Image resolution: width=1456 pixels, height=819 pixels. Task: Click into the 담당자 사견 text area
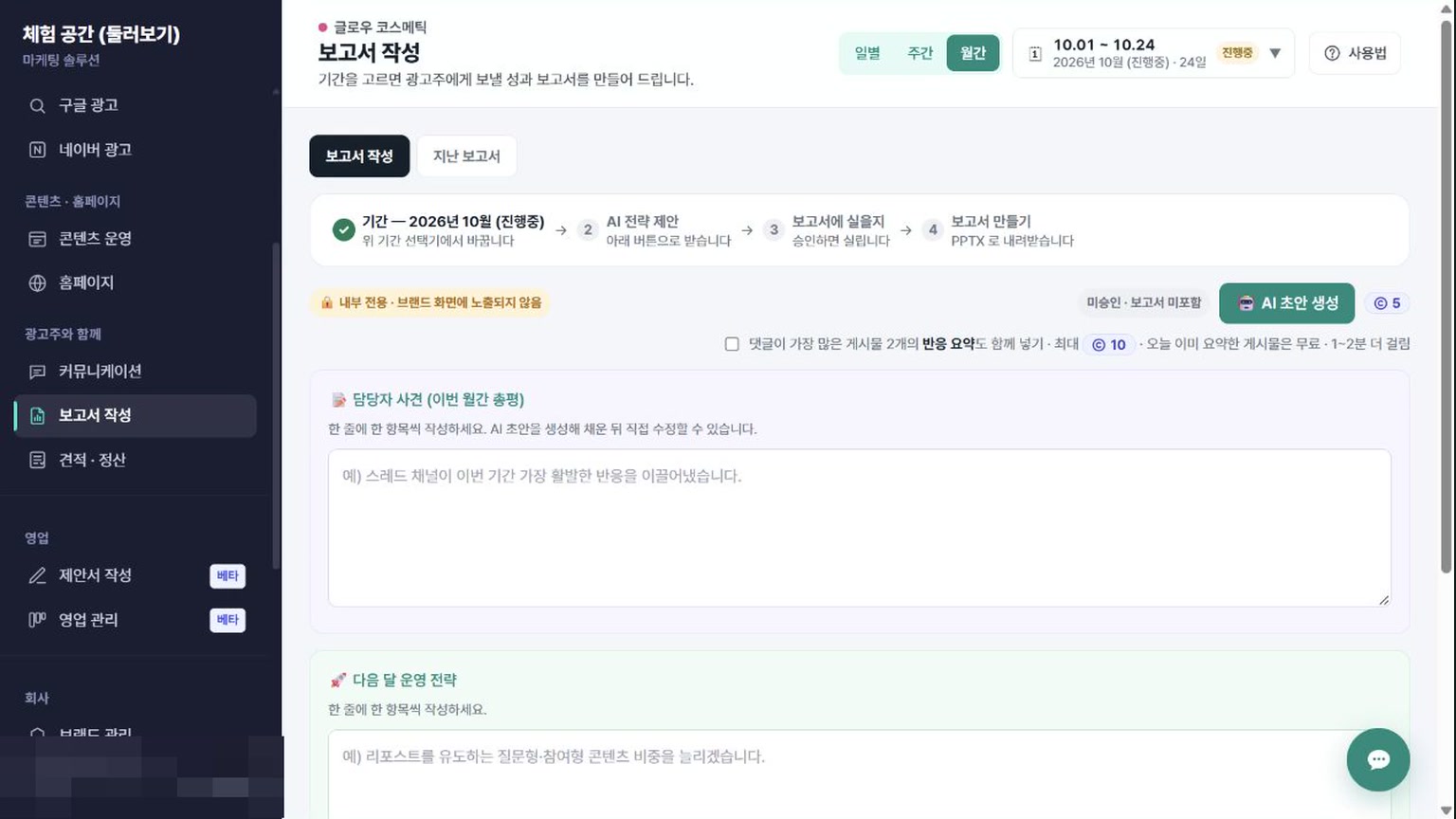[859, 528]
